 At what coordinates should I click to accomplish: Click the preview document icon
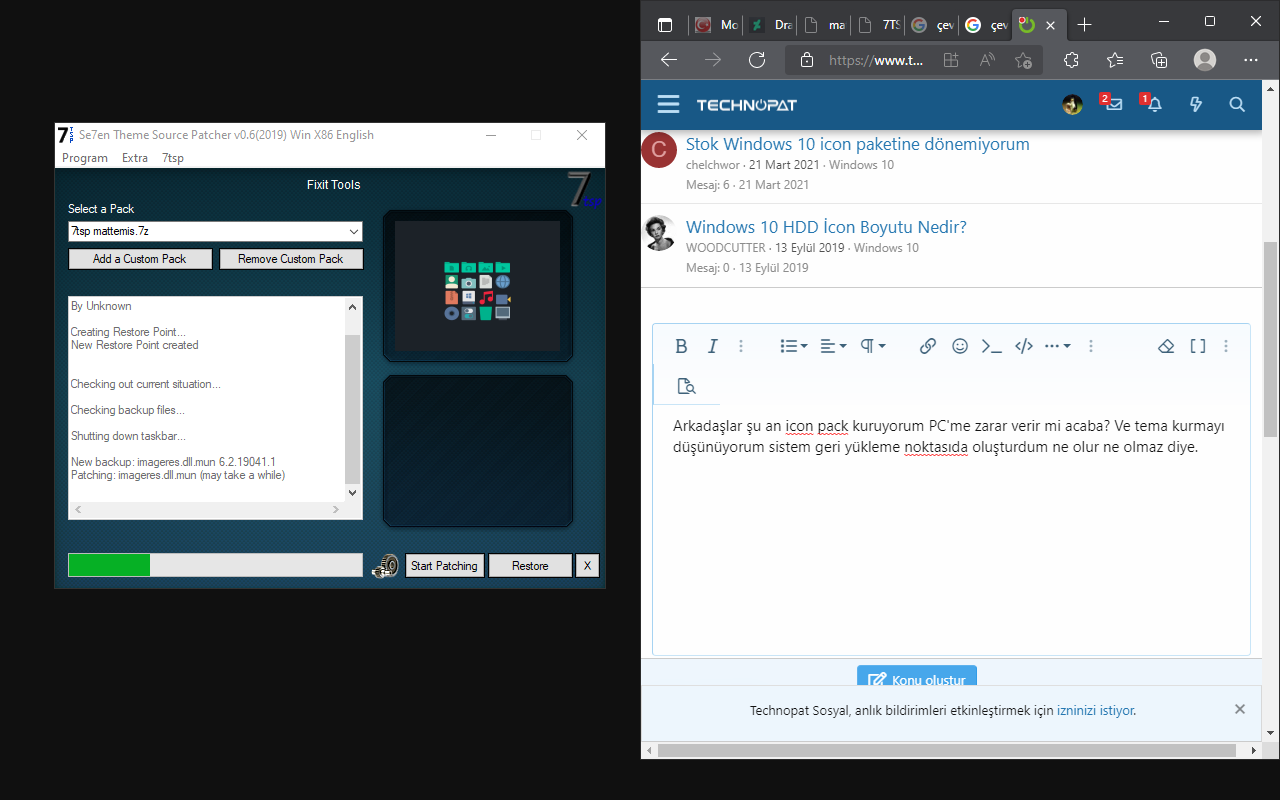pyautogui.click(x=686, y=387)
